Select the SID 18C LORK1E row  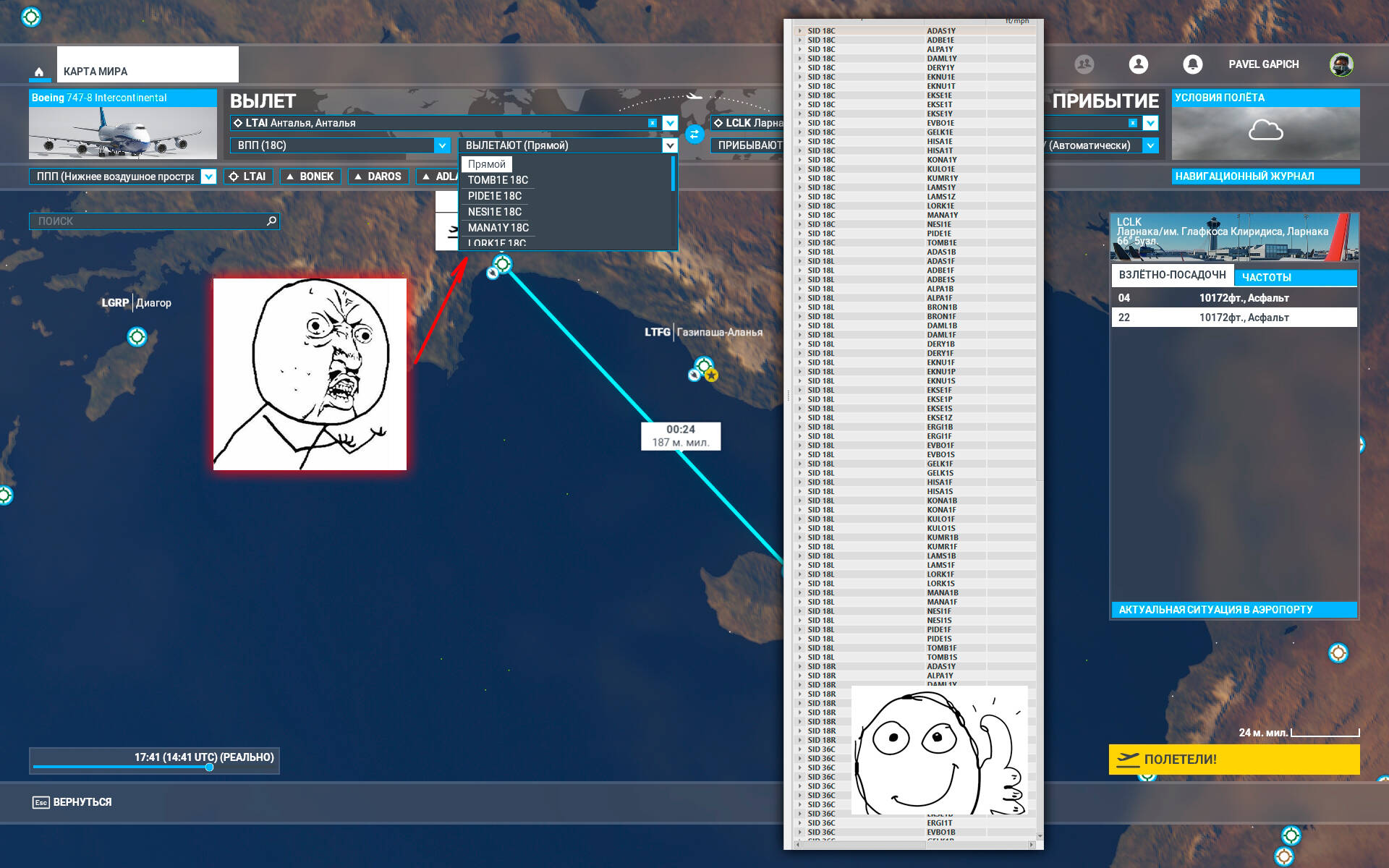pyautogui.click(x=915, y=206)
